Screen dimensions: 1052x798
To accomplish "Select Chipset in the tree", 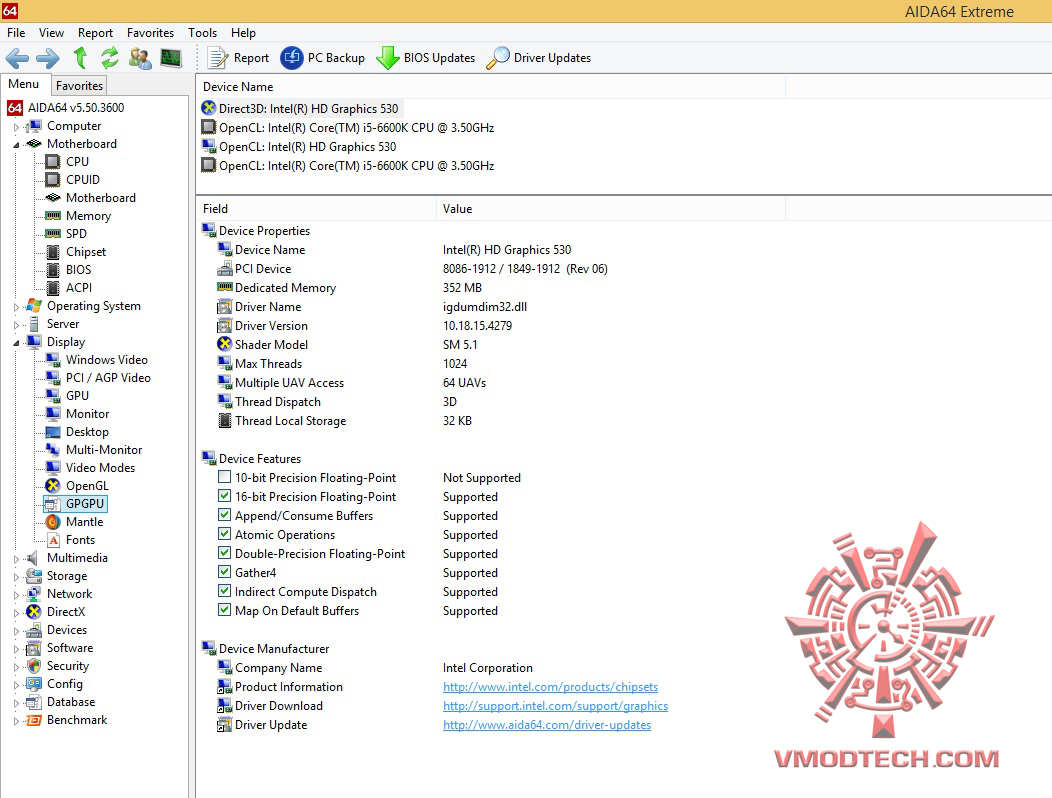I will [86, 252].
